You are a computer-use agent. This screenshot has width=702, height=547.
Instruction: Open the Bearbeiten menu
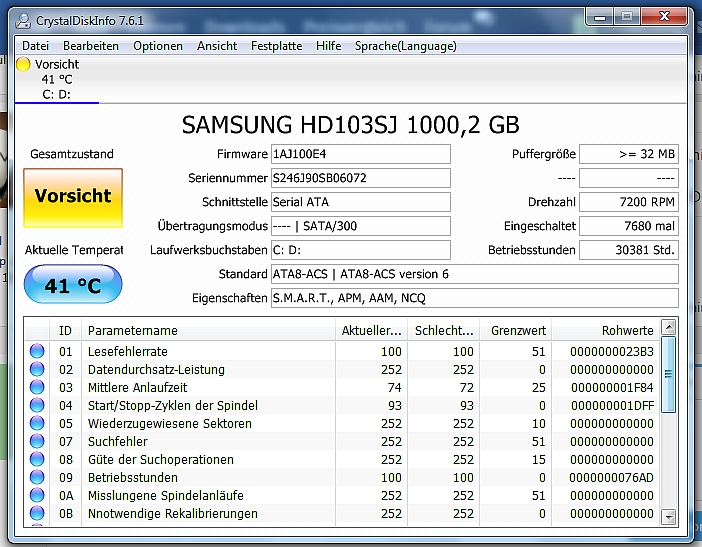point(91,46)
